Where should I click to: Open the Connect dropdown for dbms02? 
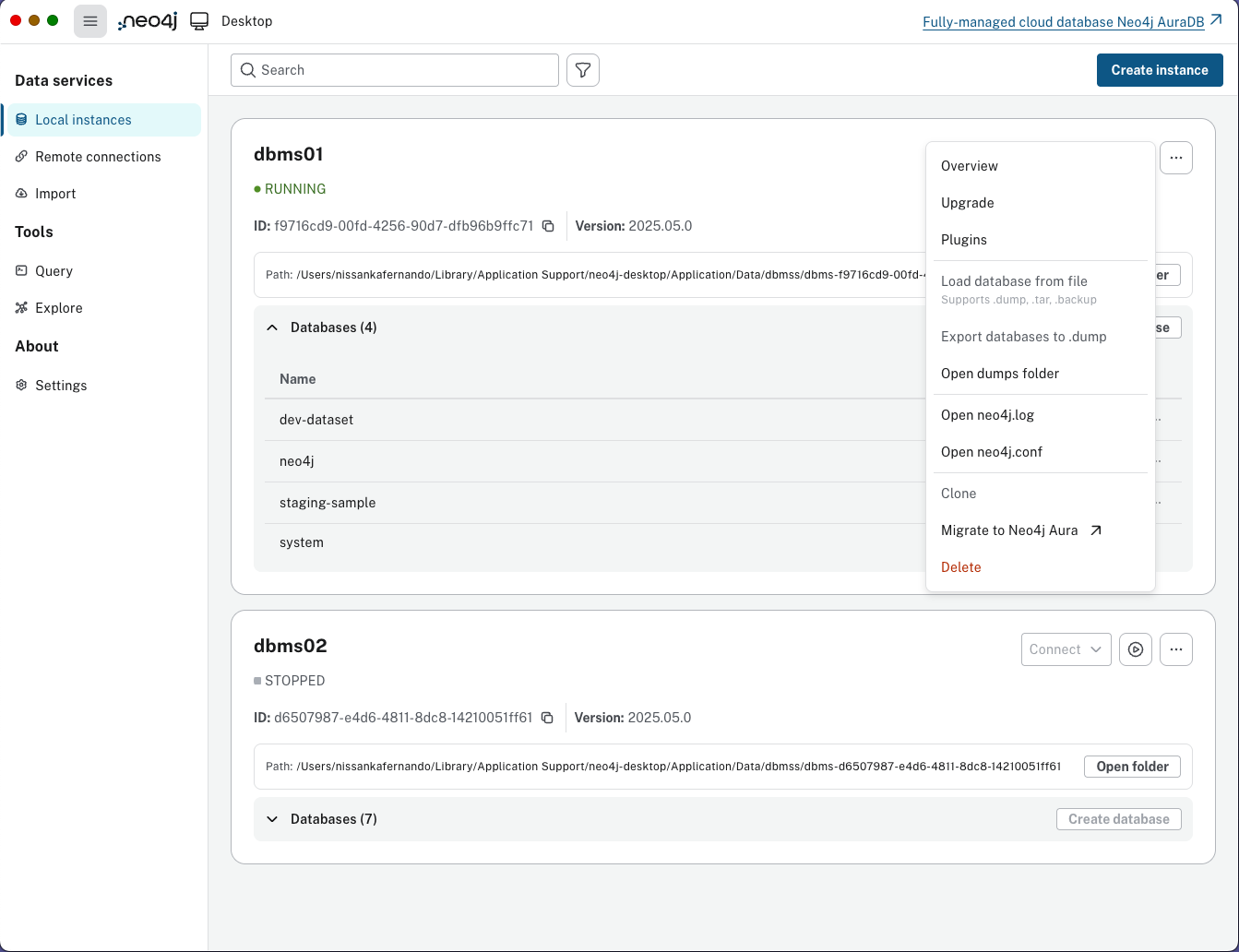(1066, 649)
